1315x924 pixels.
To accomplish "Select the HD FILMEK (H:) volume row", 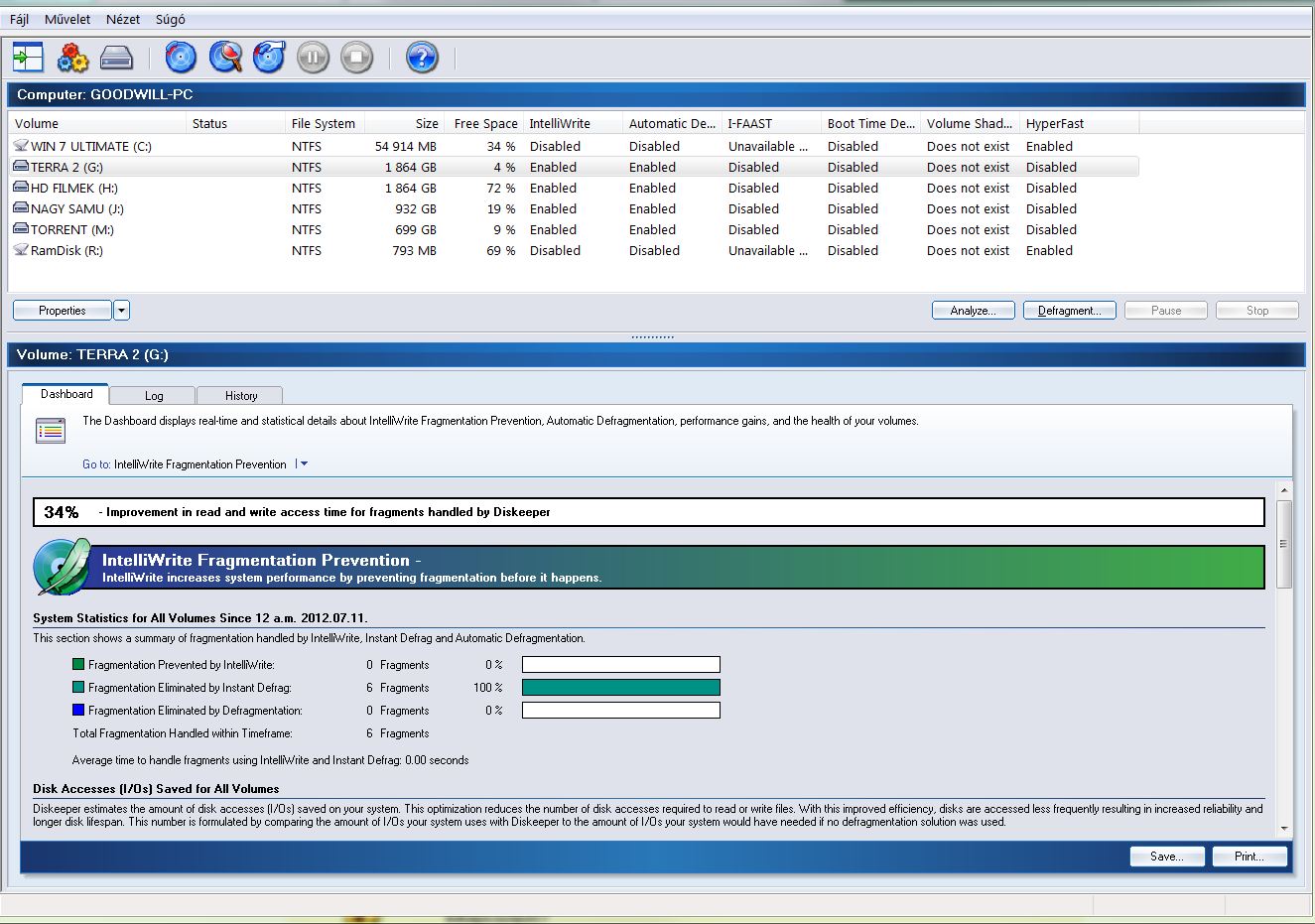I will (574, 188).
